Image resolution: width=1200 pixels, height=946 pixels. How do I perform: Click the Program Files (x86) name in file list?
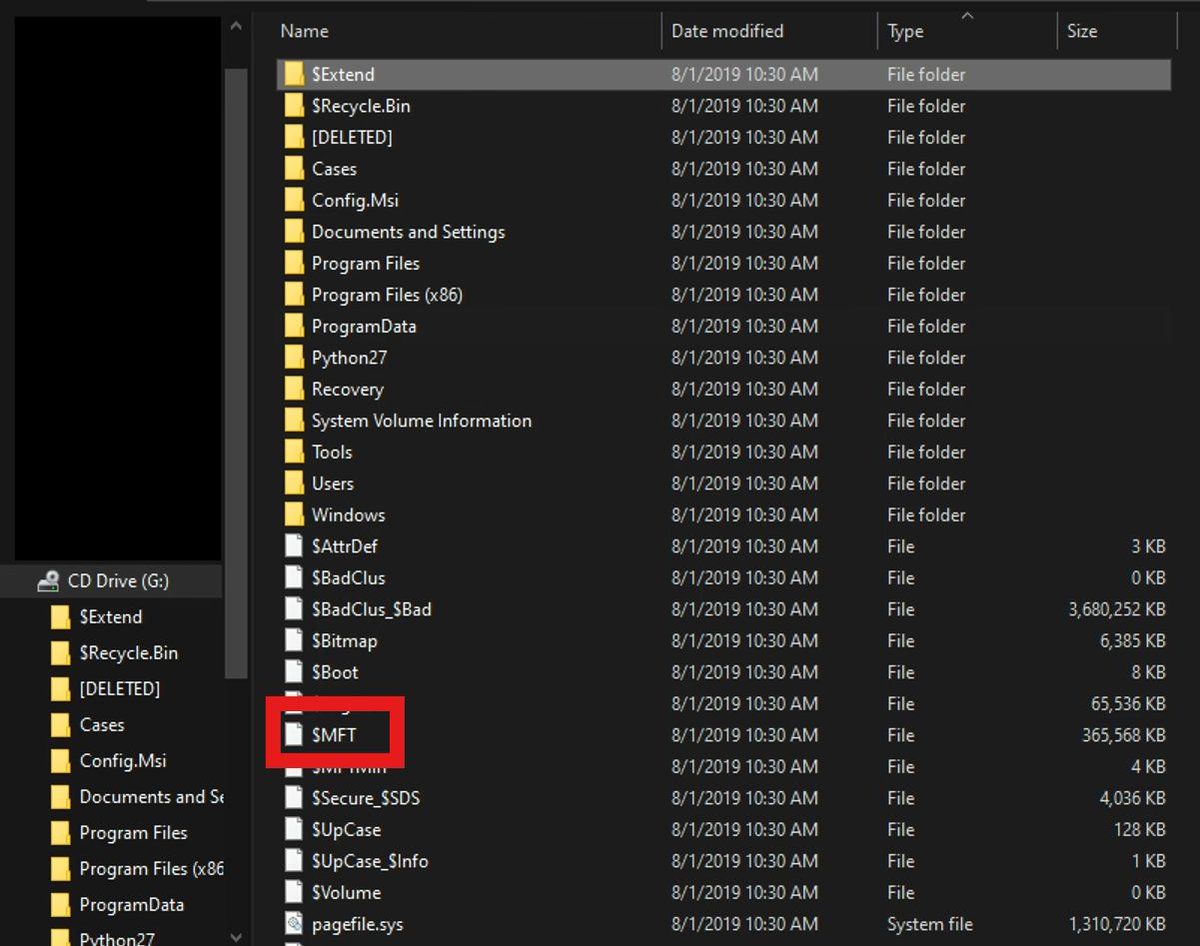tap(387, 295)
